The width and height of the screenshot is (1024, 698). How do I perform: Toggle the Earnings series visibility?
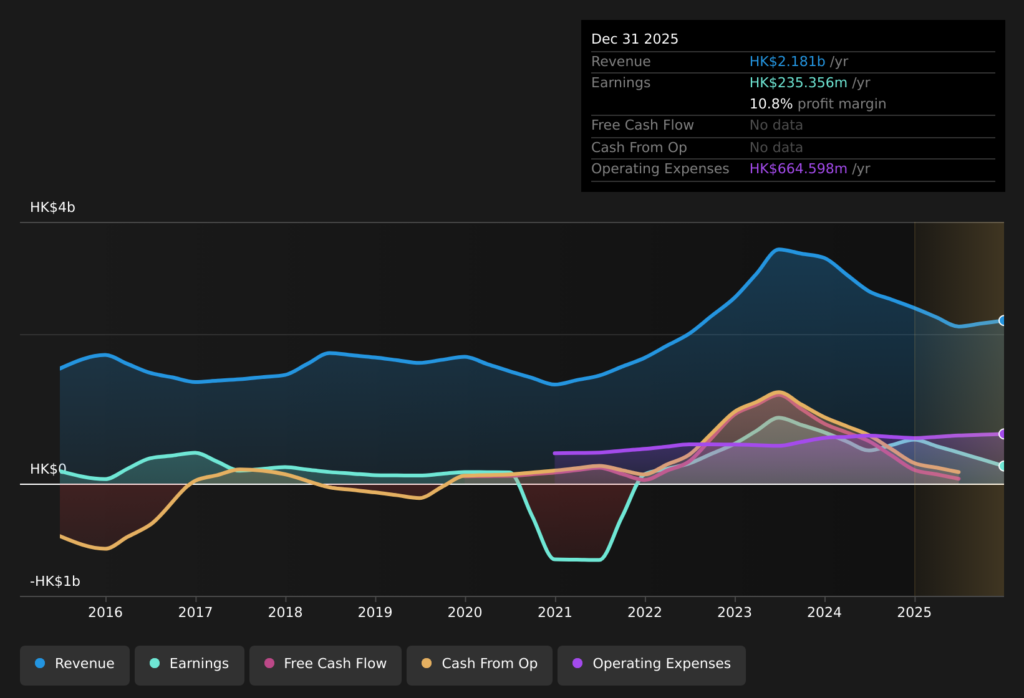click(189, 664)
